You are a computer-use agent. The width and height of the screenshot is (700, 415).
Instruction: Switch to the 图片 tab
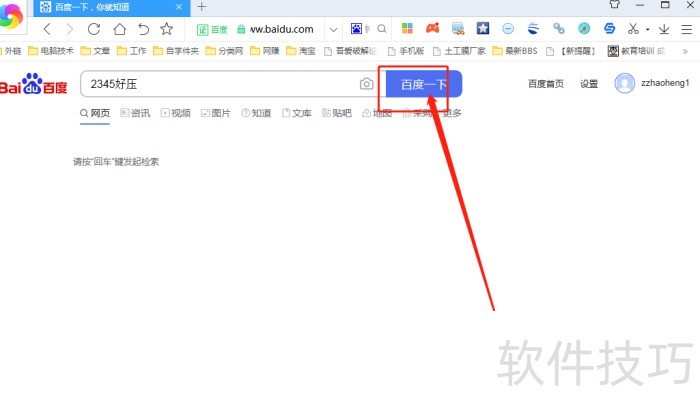[216, 113]
